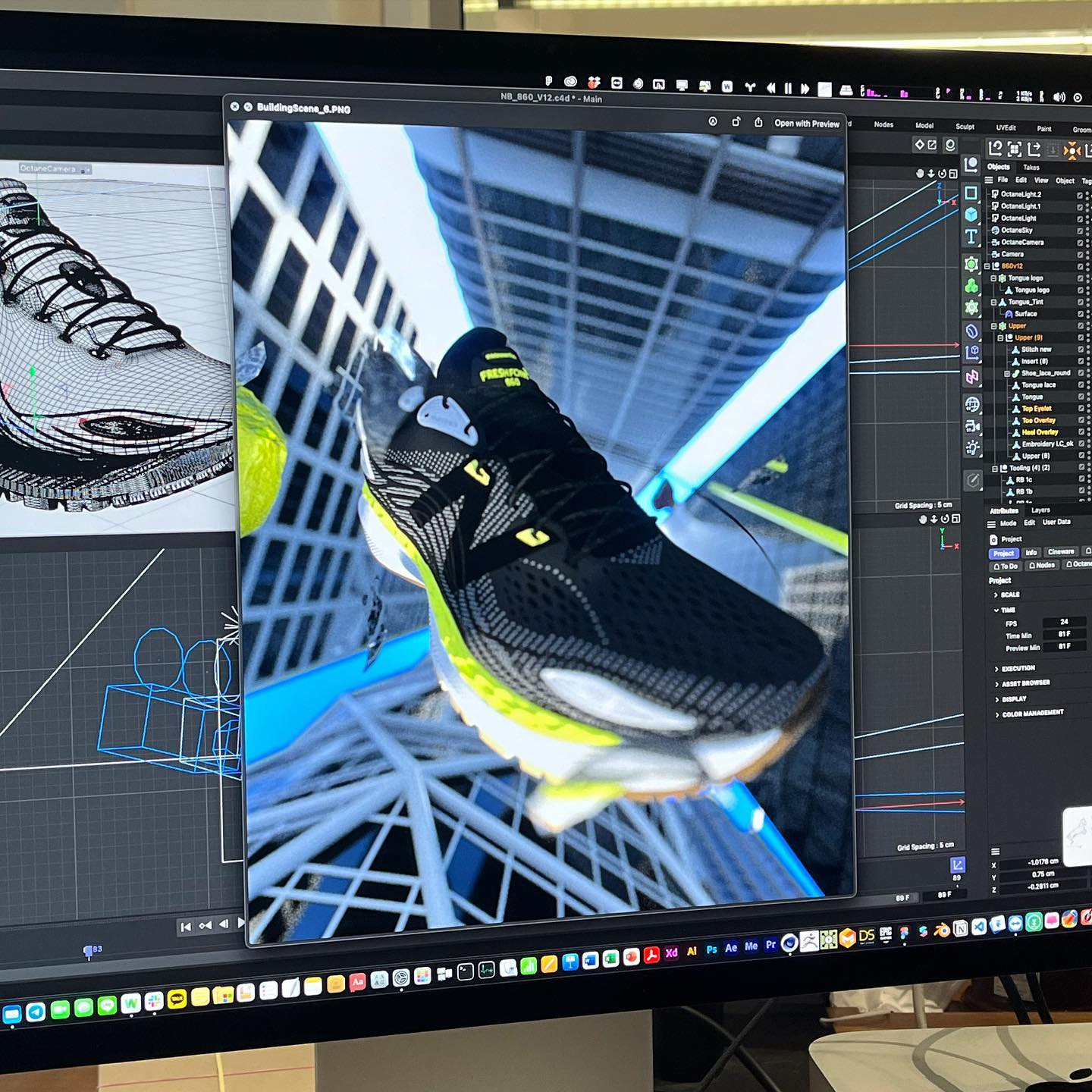Toggle layer checkbox for OctaneCamera
The width and height of the screenshot is (1092, 1092).
1080,243
